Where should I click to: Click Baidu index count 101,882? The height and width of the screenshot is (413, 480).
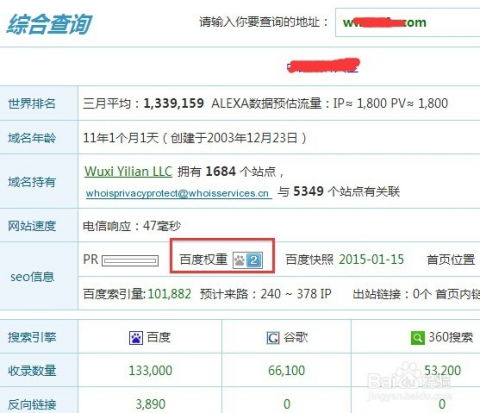point(170,294)
